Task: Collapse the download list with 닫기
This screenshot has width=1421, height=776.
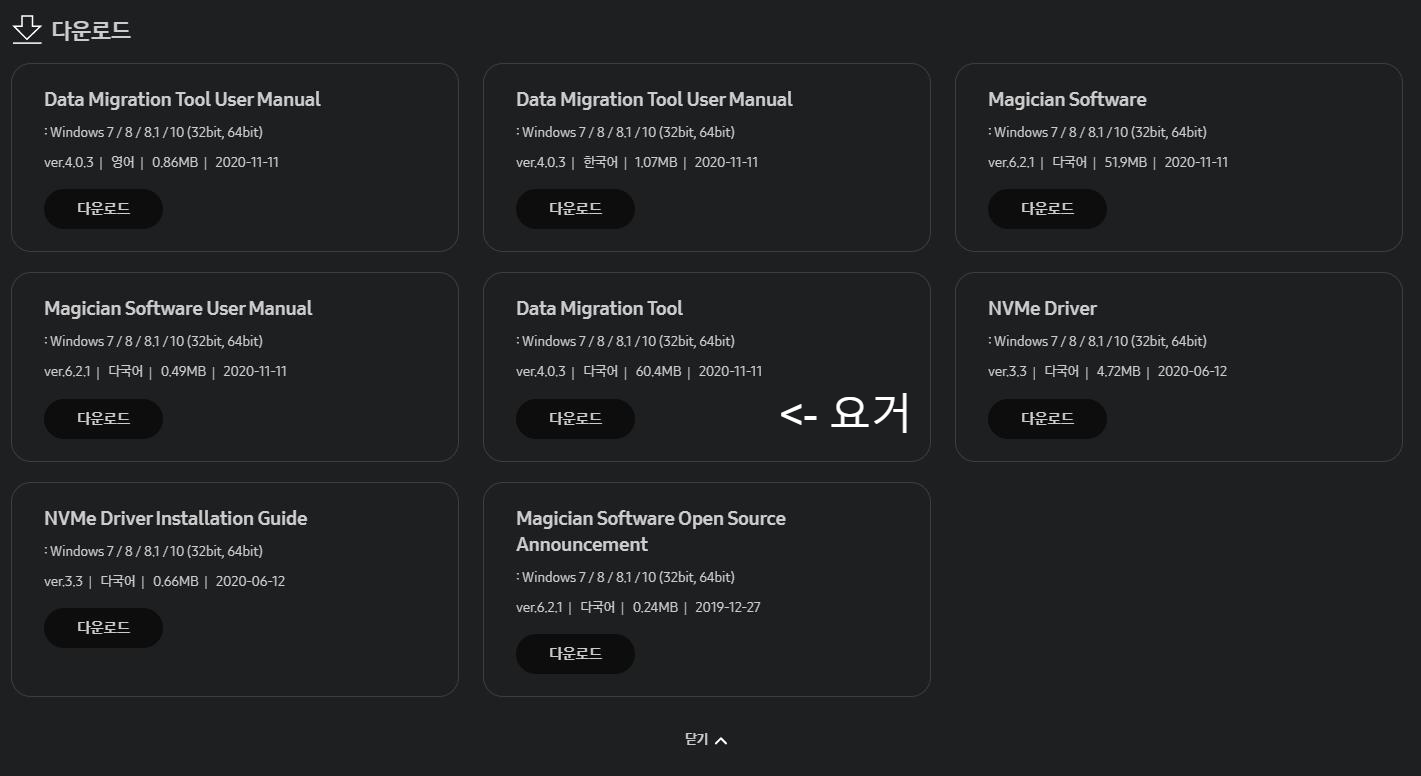Action: coord(706,740)
